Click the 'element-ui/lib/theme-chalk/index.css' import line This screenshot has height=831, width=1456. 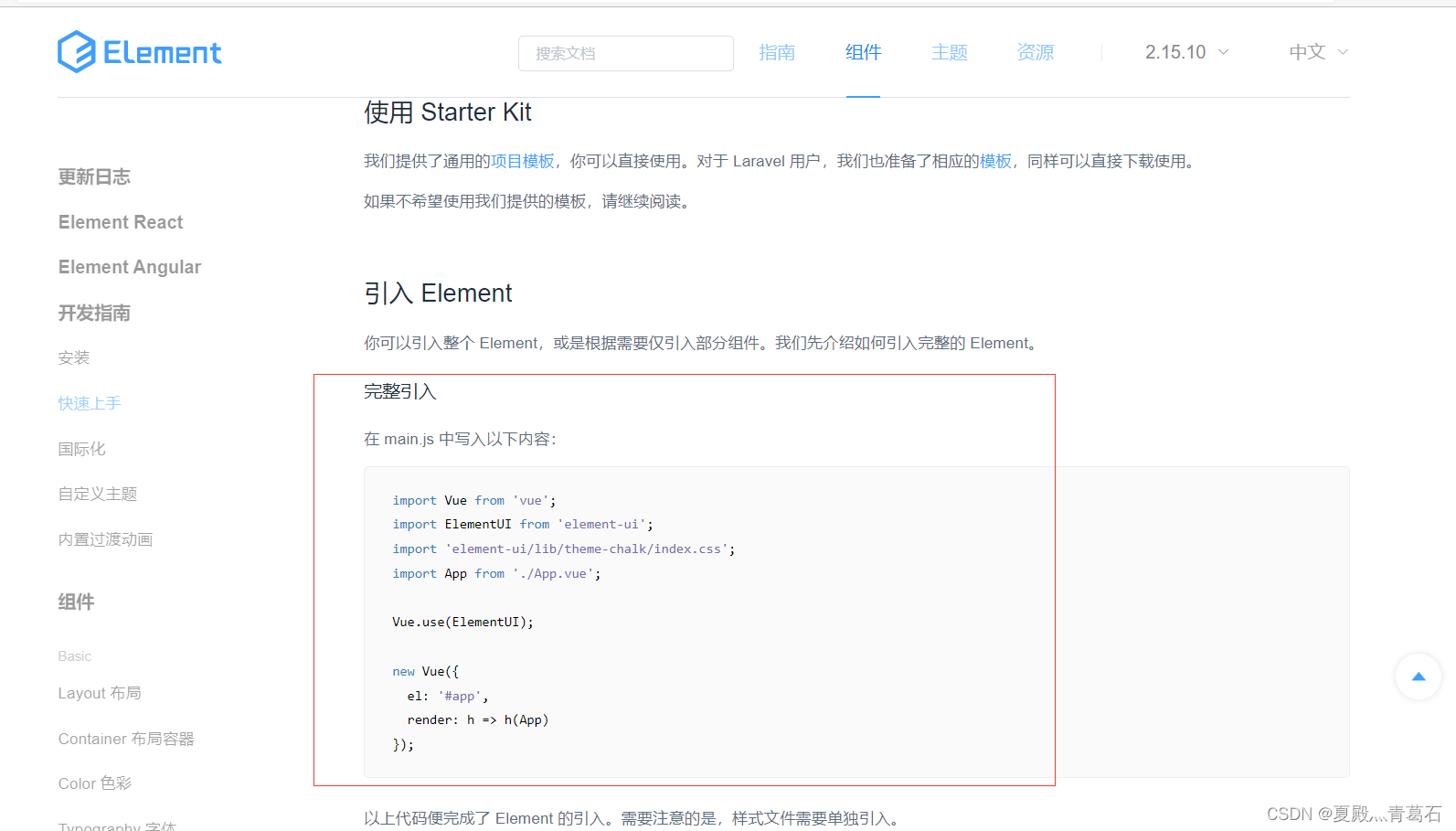[564, 549]
